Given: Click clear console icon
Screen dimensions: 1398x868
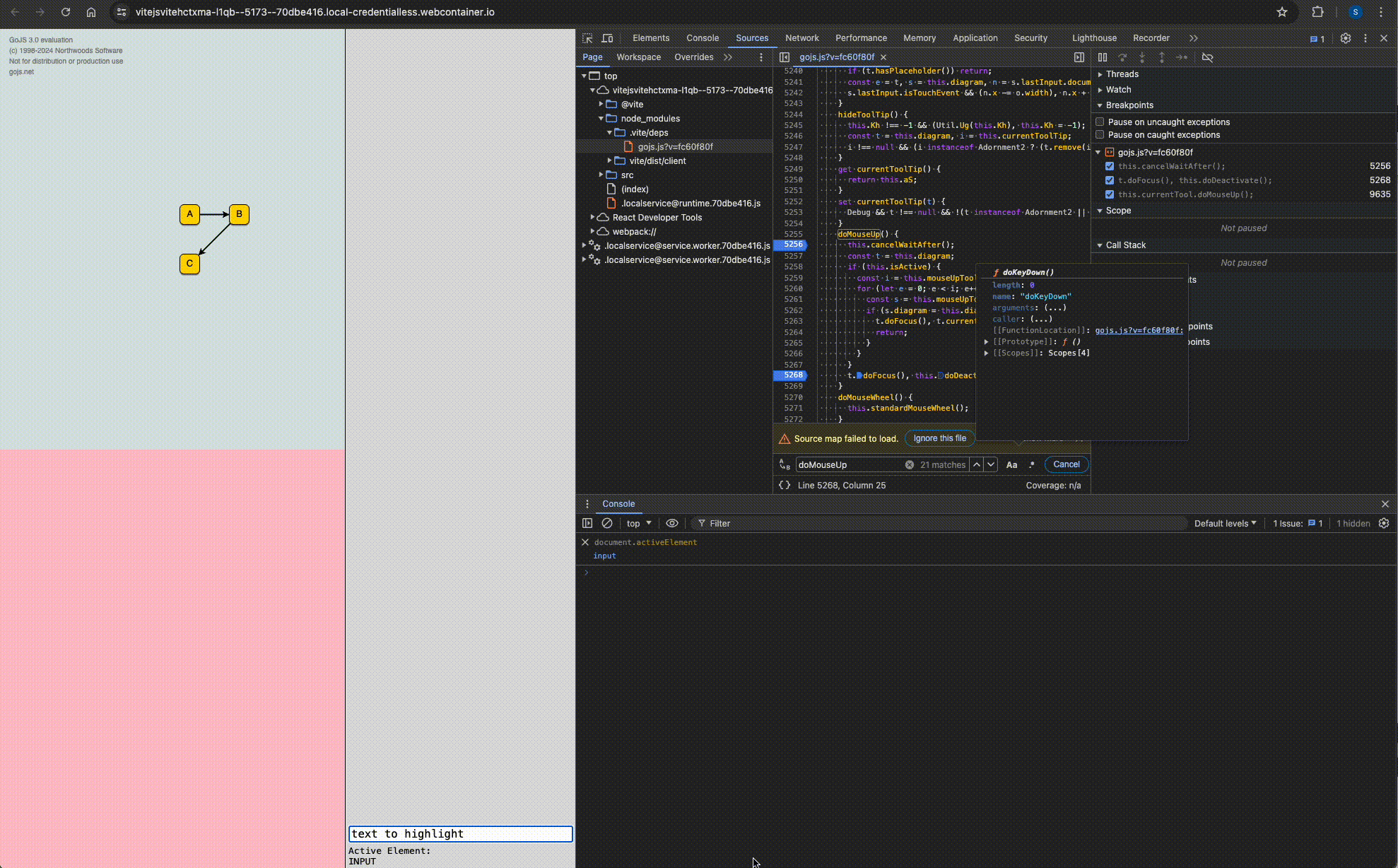Looking at the screenshot, I should point(607,523).
